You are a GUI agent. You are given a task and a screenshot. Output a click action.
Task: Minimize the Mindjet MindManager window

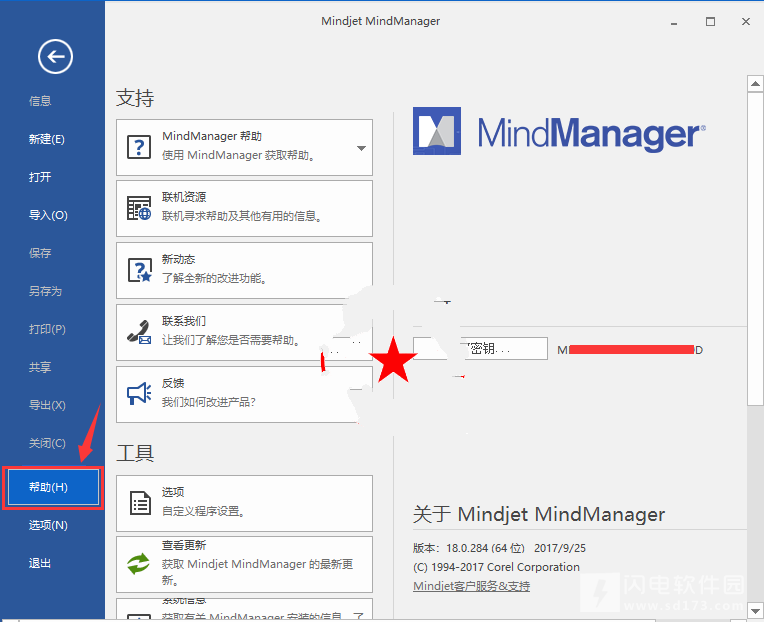tap(674, 22)
